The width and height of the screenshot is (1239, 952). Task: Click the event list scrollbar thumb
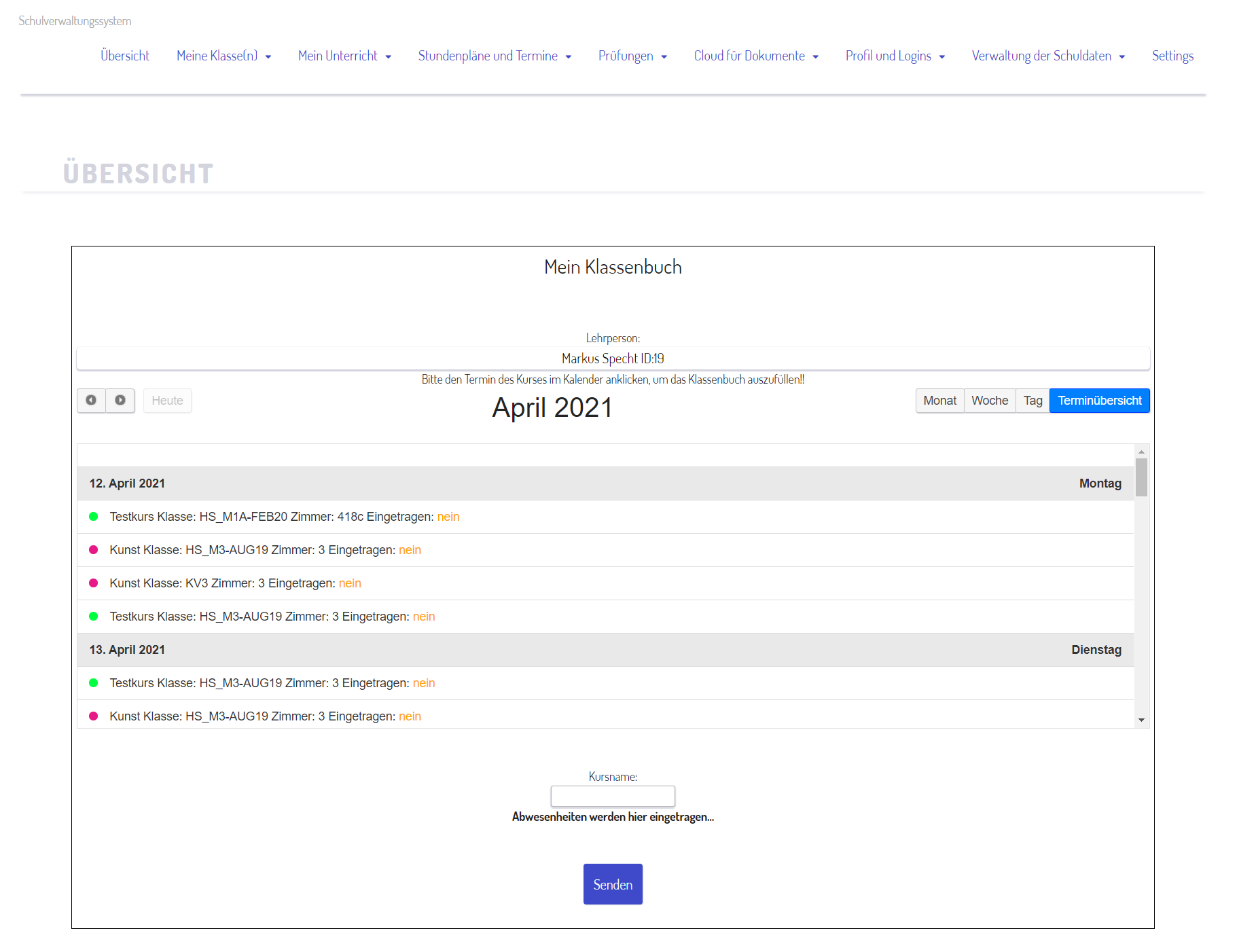pyautogui.click(x=1141, y=477)
